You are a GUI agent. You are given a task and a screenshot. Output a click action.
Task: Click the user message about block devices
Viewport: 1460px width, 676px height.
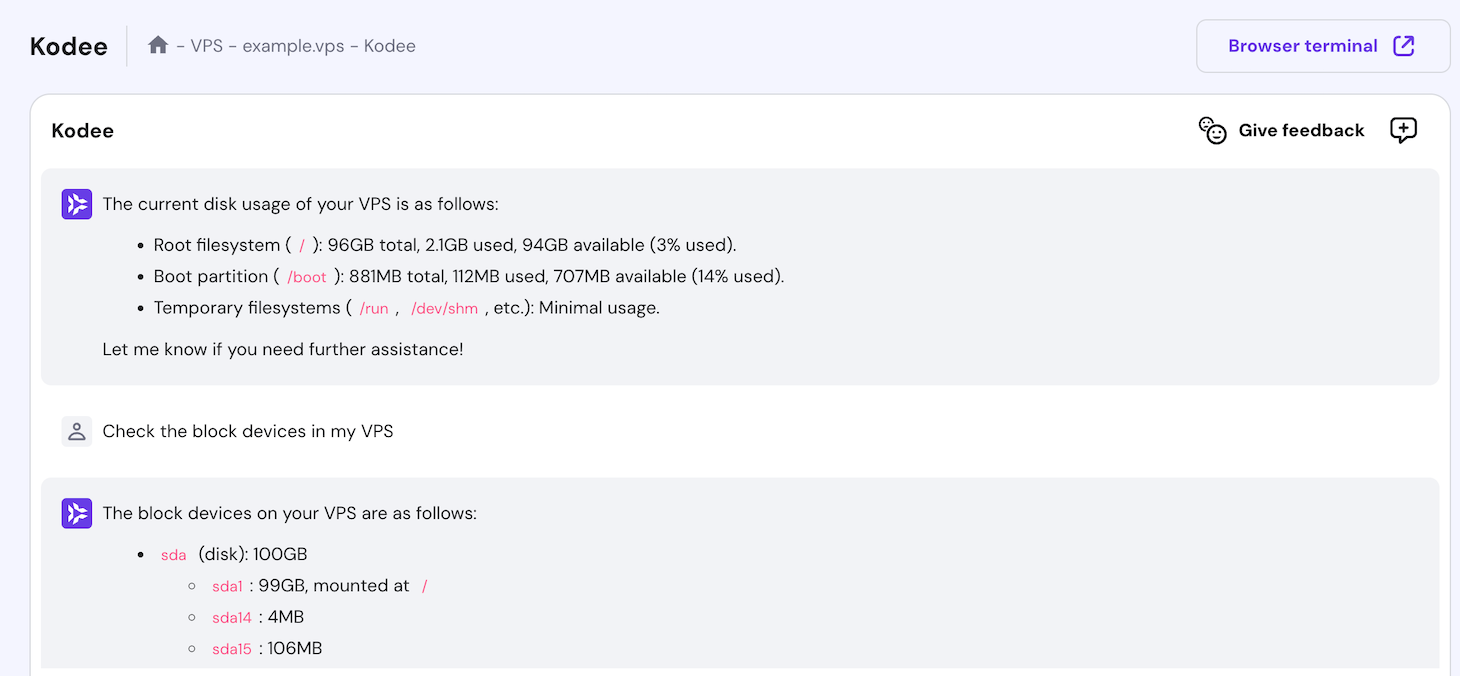pos(249,431)
